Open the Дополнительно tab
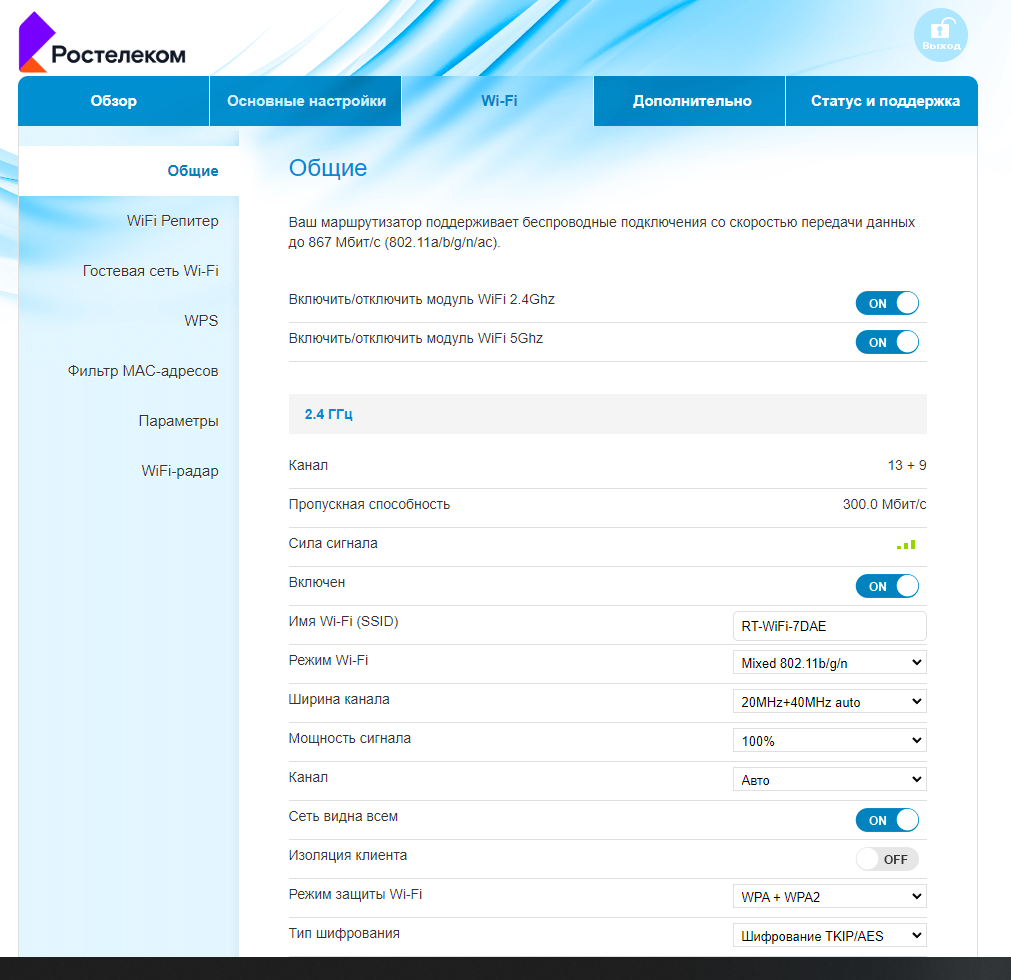Image resolution: width=1011 pixels, height=980 pixels. coord(691,101)
